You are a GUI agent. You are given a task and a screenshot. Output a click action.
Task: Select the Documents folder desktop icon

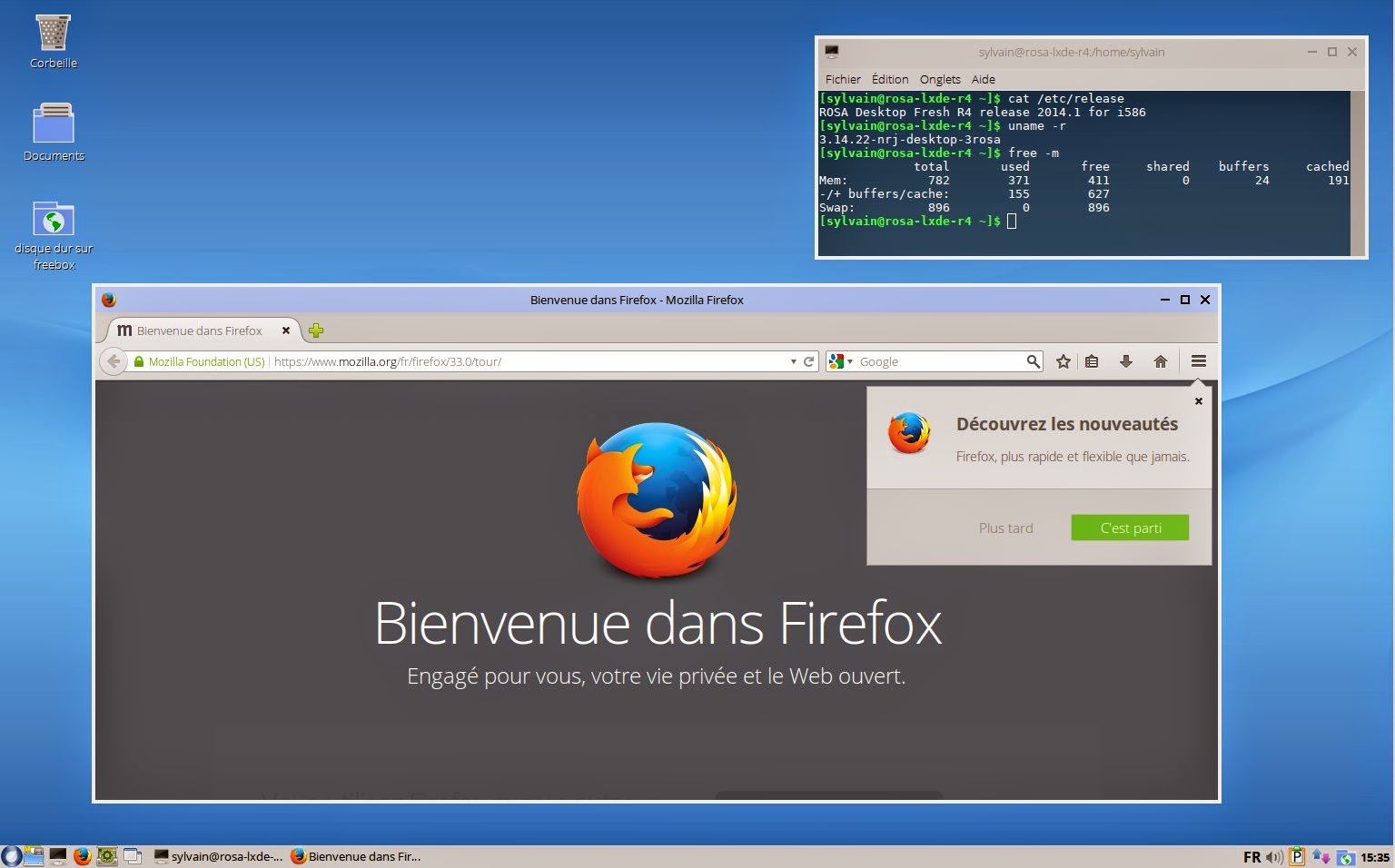pos(54,133)
